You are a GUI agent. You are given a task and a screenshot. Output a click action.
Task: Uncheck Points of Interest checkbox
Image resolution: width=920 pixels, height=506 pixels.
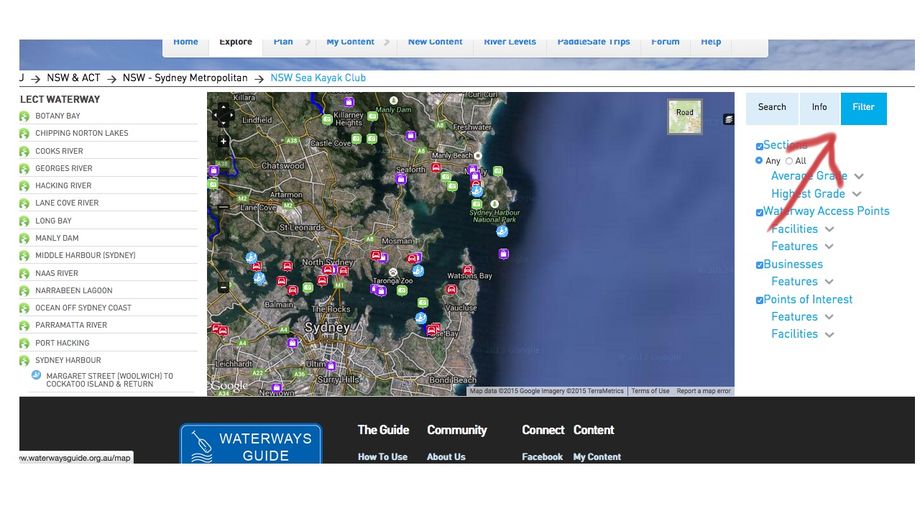click(759, 301)
